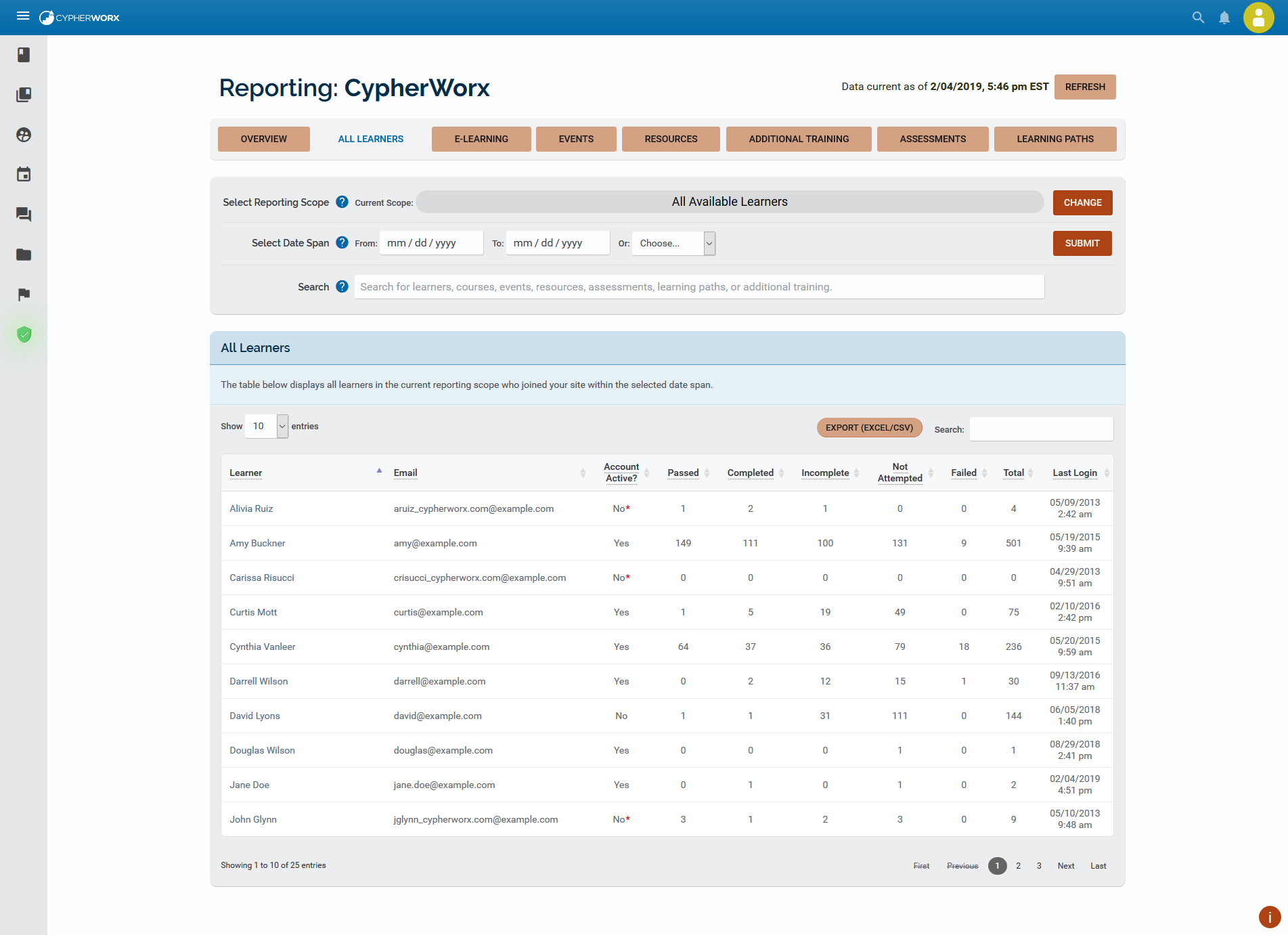Show help icon next to Search
The image size is (1288, 935).
342,286
